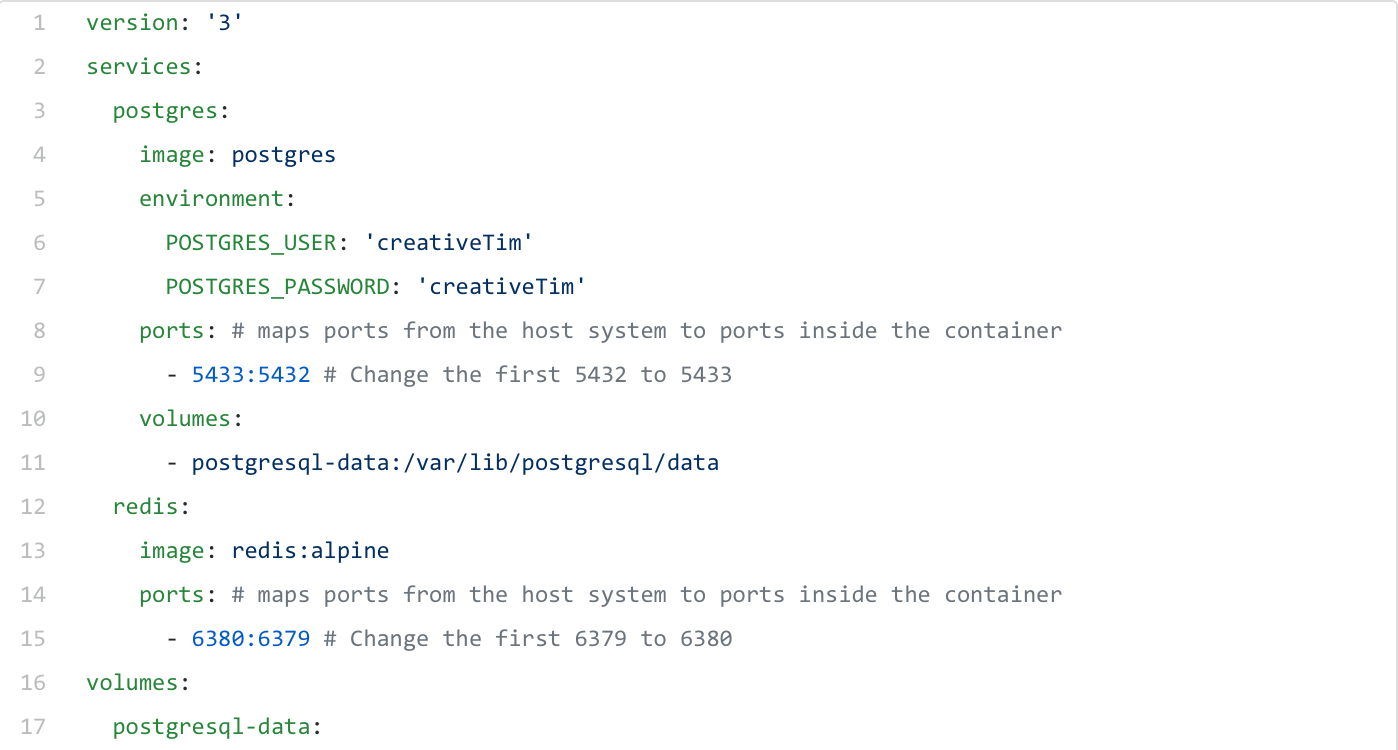Click the 'redis:alpine' image value
This screenshot has height=750, width=1398.
[x=310, y=550]
